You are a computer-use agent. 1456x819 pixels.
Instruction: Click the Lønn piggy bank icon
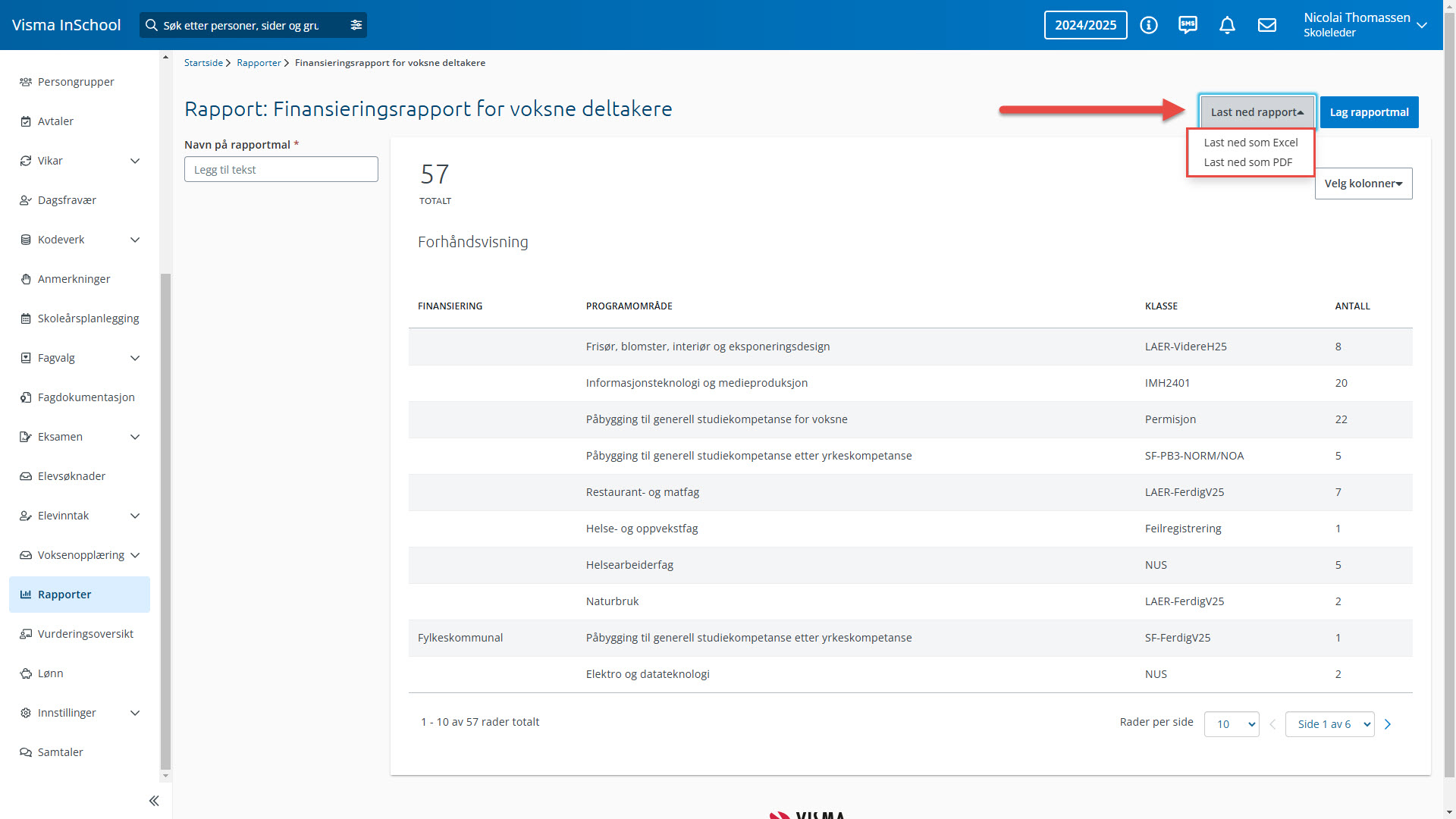pyautogui.click(x=26, y=673)
